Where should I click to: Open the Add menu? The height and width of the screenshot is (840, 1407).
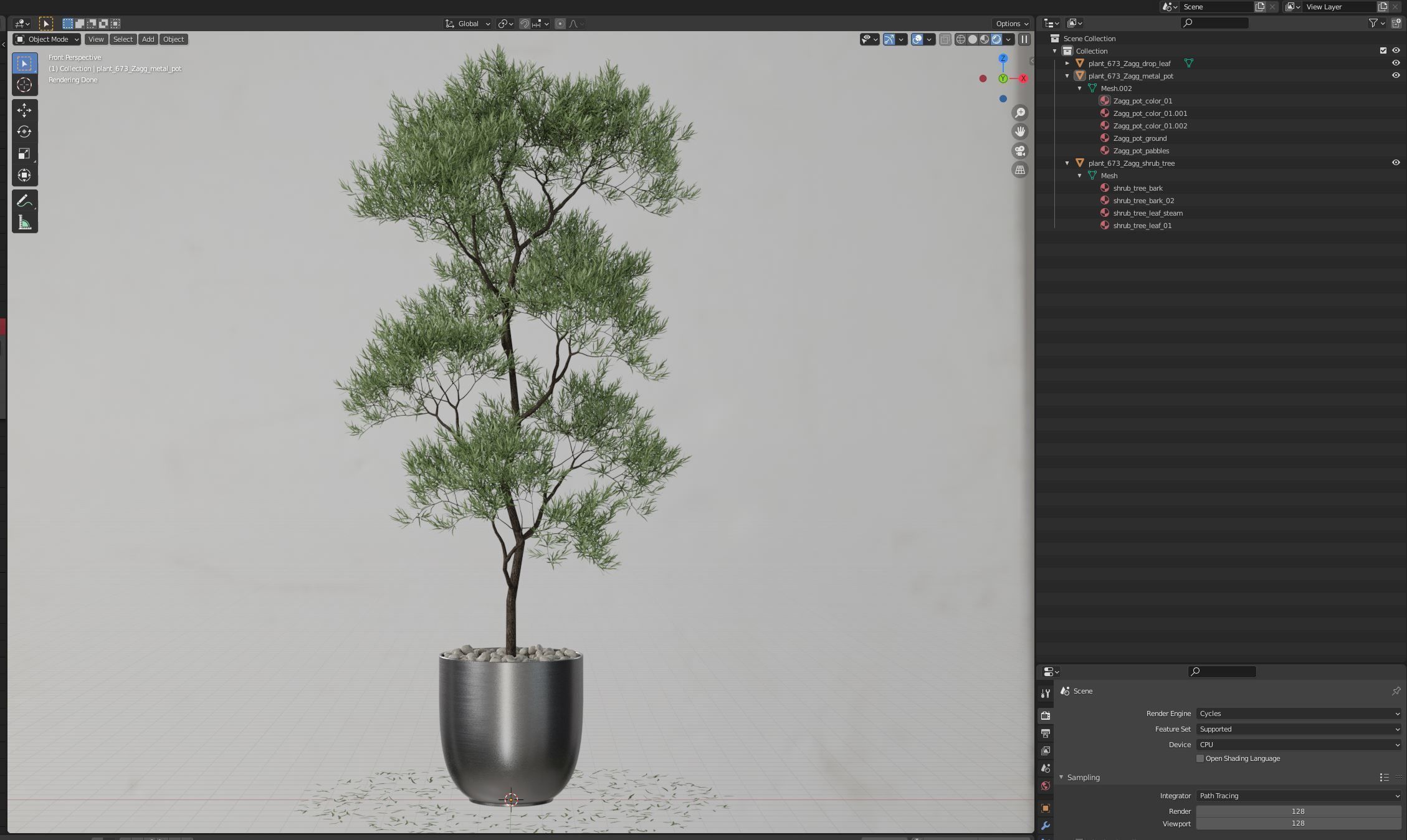[148, 39]
